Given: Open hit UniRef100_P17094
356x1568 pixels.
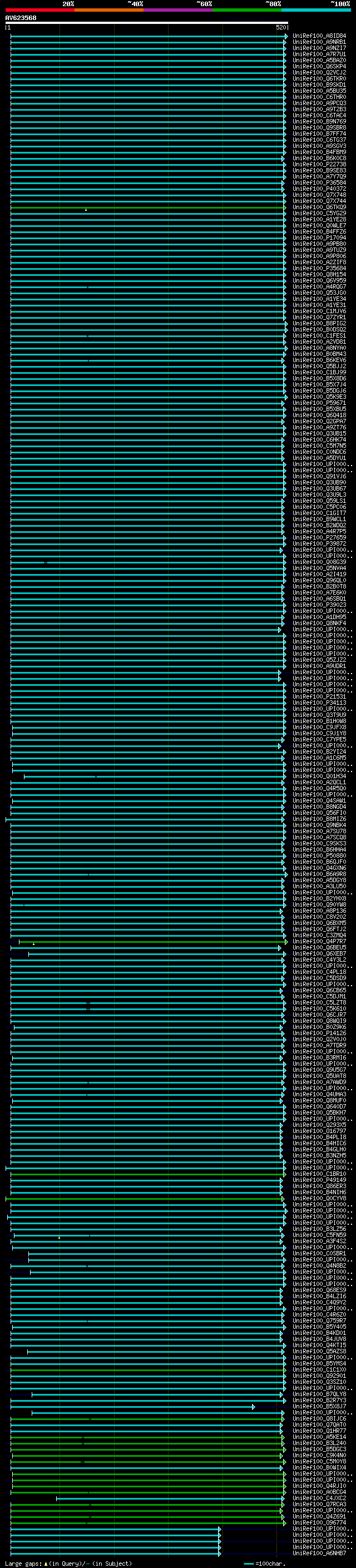Looking at the screenshot, I should click(x=319, y=238).
